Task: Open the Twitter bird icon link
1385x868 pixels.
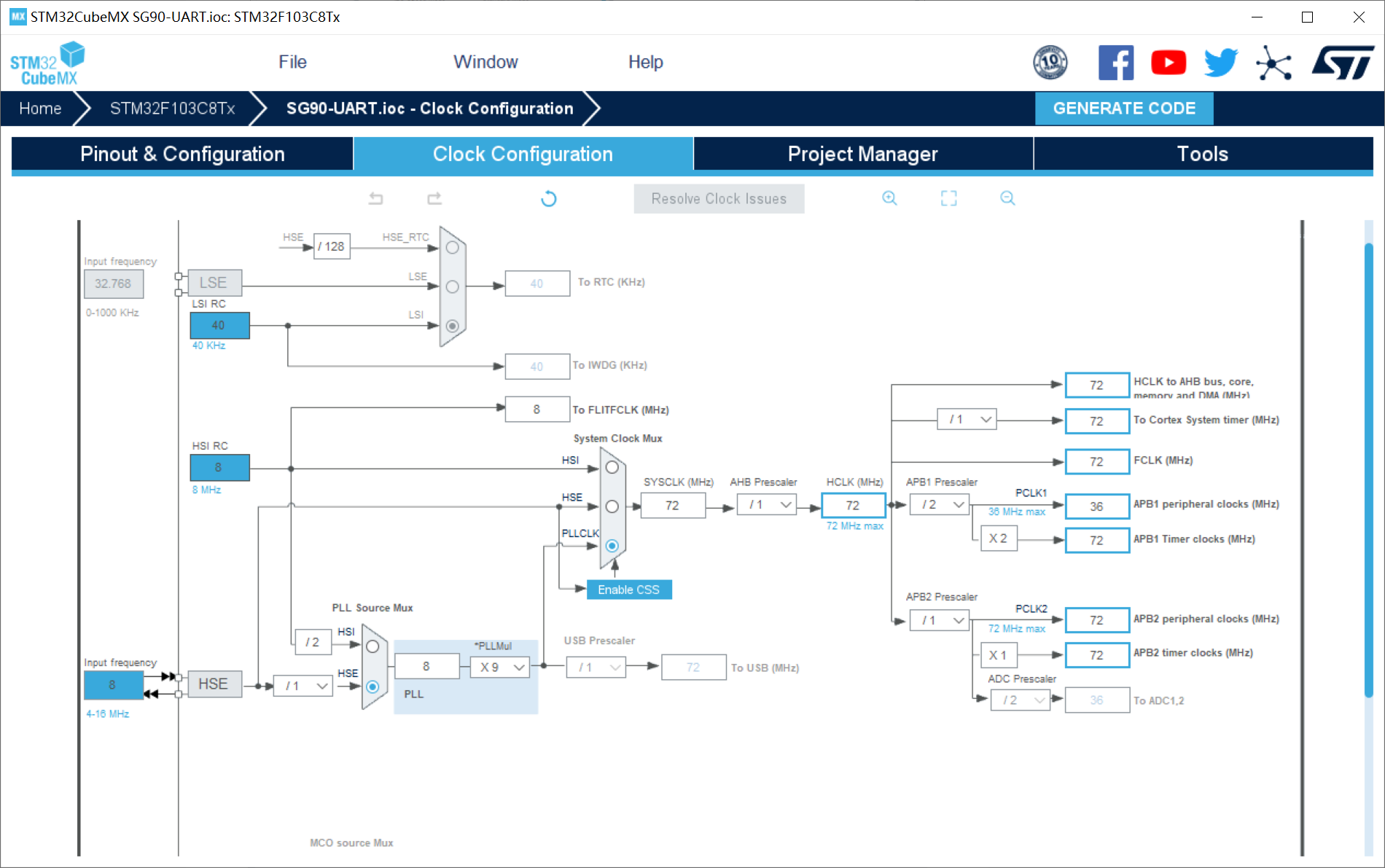Action: coord(1221,63)
